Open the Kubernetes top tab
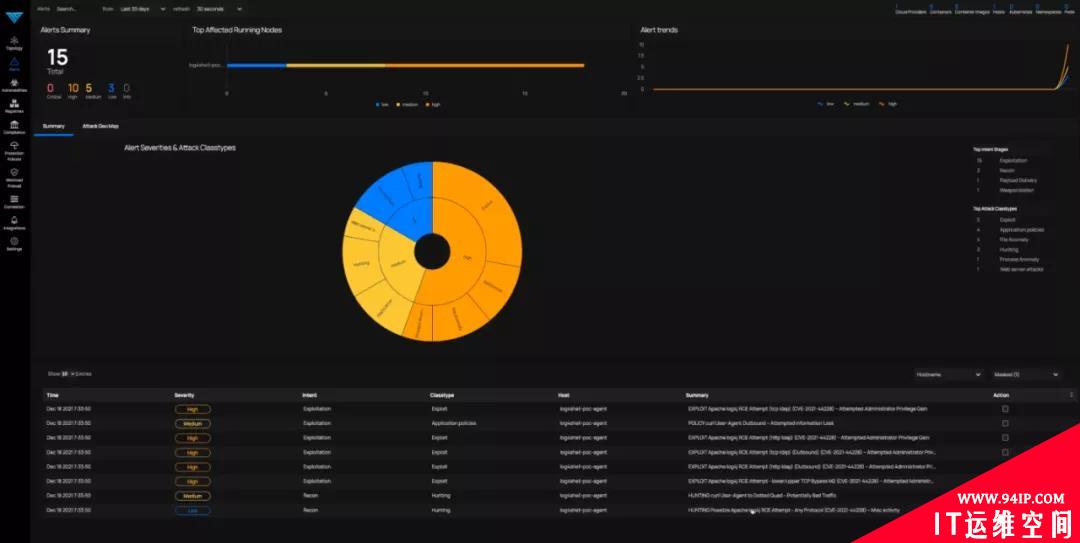This screenshot has height=543, width=1080. (x=1021, y=10)
